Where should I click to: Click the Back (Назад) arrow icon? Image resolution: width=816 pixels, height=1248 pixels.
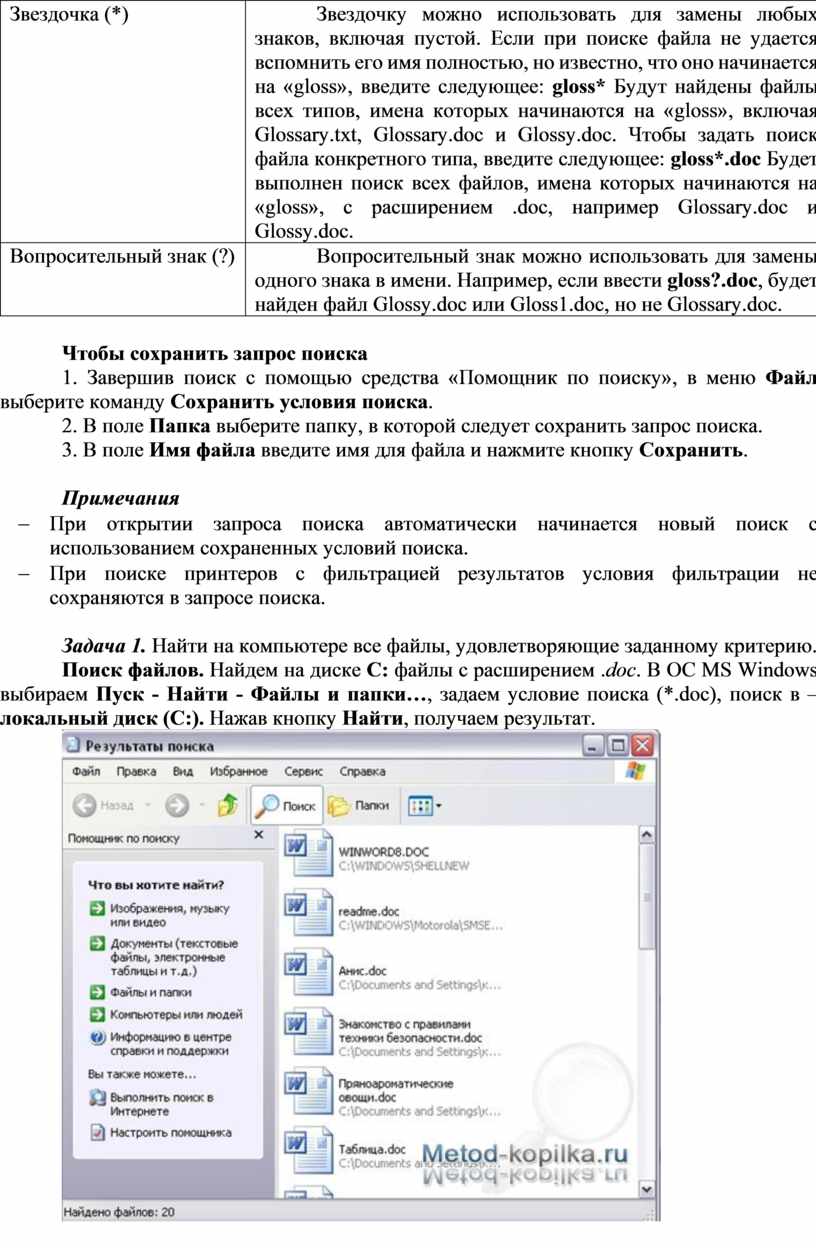point(85,804)
